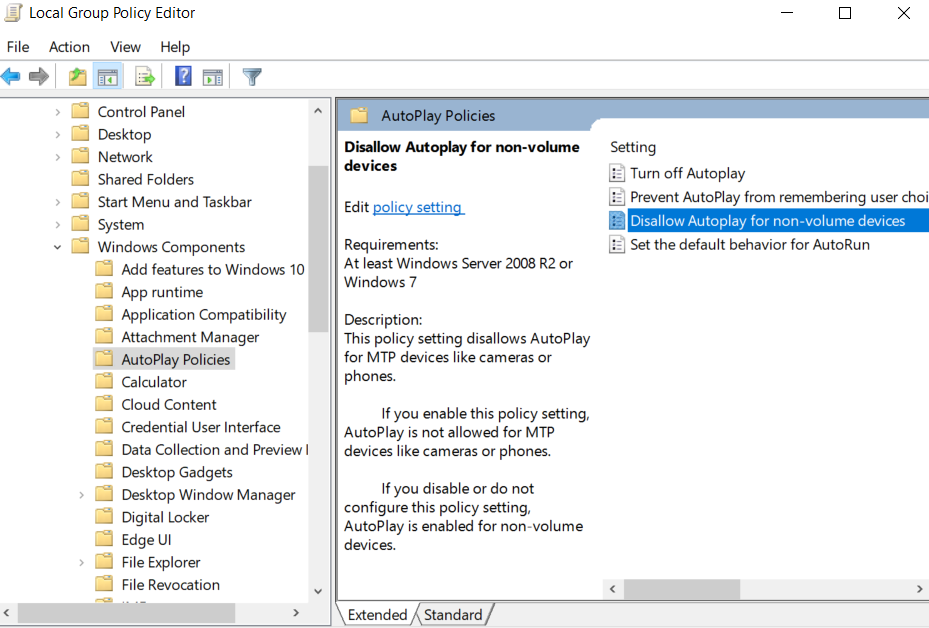Expand the Desktop Window Manager node
This screenshot has width=929, height=628.
(81, 494)
